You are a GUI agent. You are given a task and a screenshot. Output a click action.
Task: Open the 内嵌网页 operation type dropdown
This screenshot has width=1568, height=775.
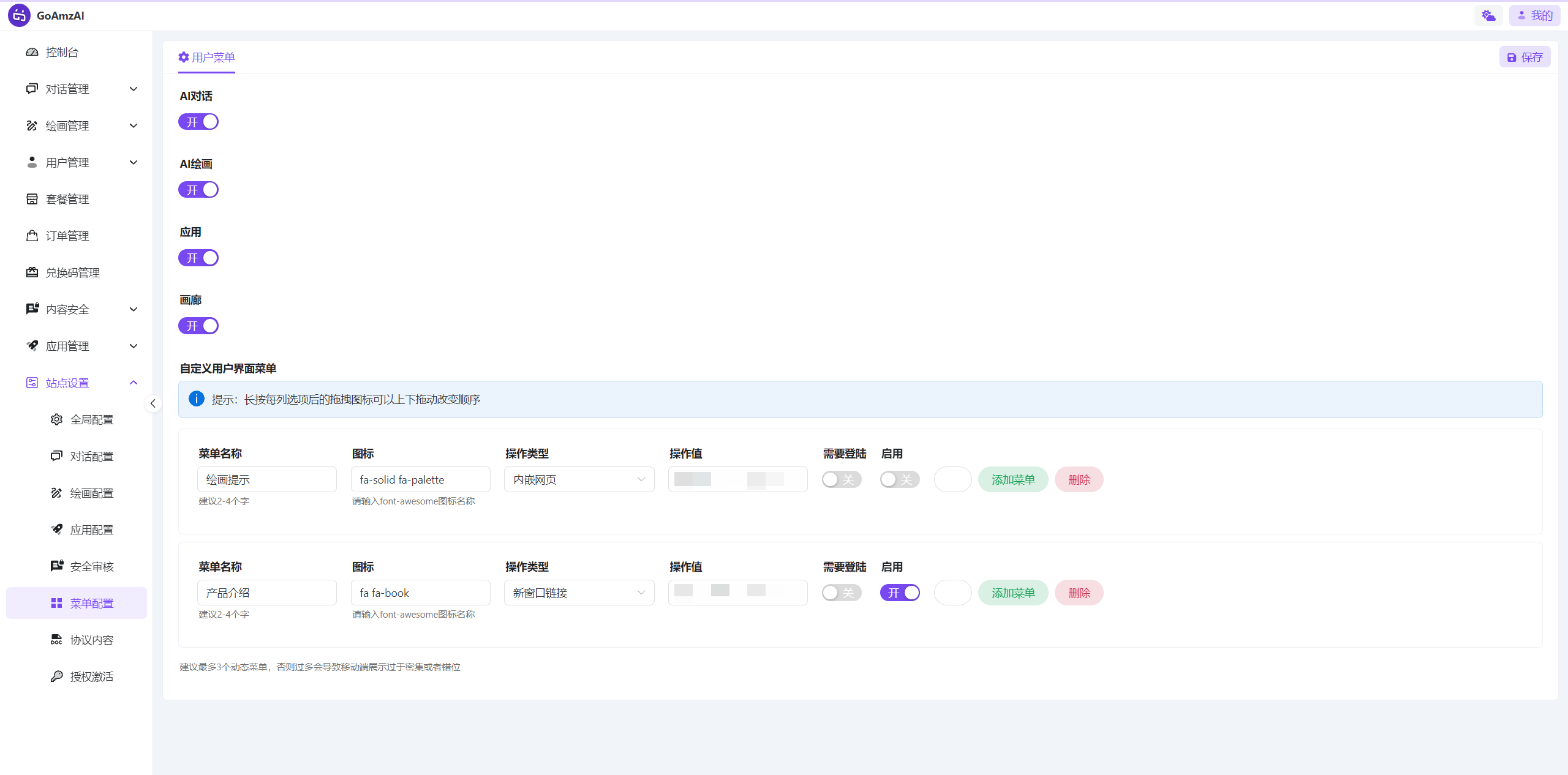pos(579,479)
